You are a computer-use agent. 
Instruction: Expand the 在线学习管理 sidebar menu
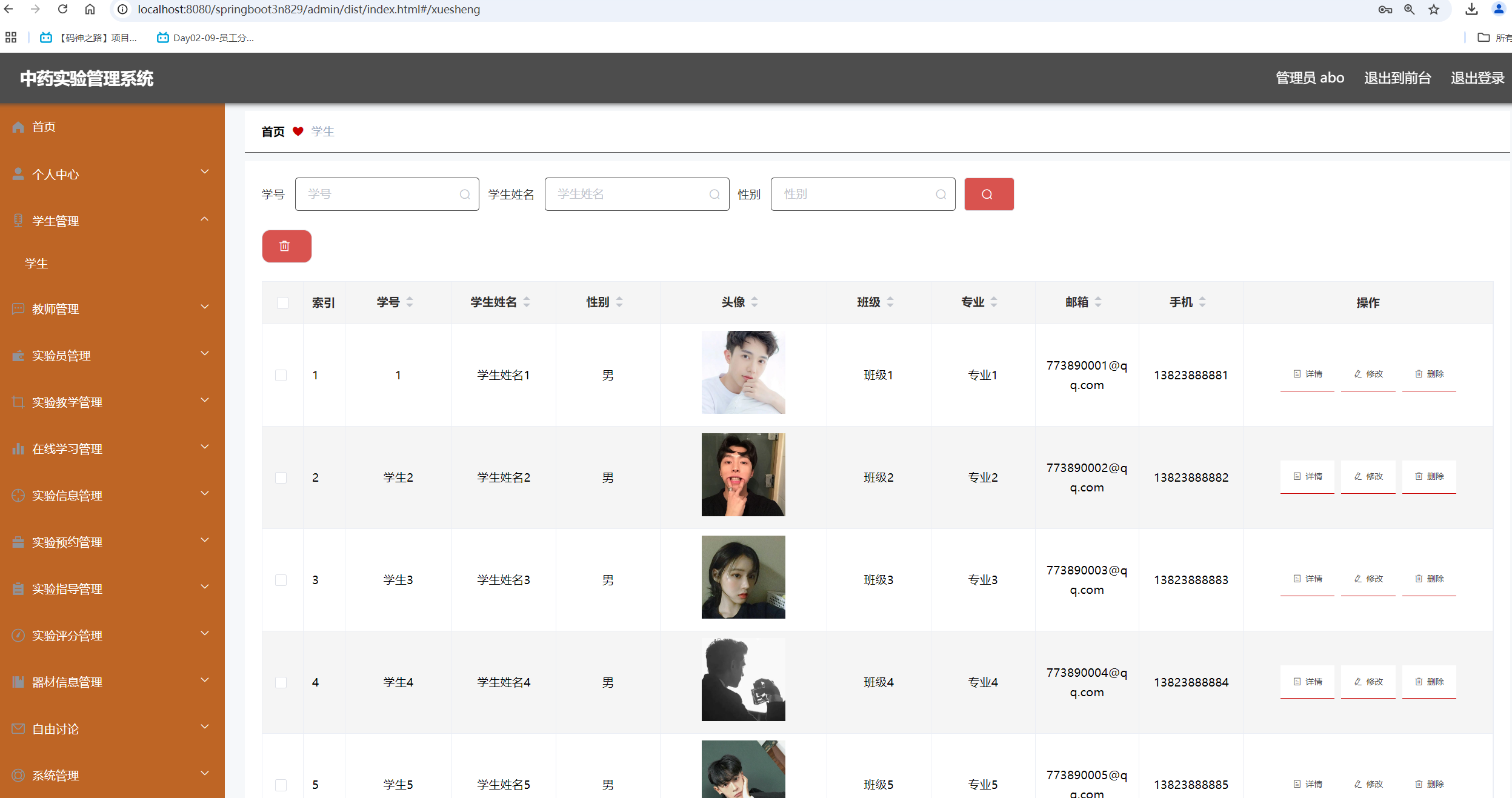(112, 449)
